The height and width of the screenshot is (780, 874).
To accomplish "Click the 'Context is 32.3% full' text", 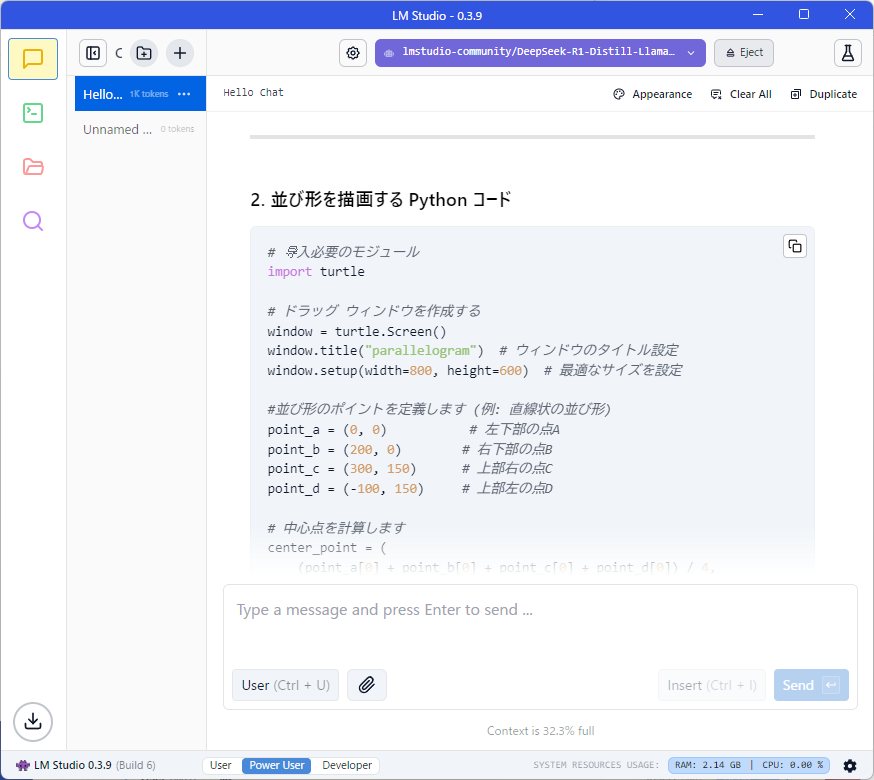I will (540, 730).
